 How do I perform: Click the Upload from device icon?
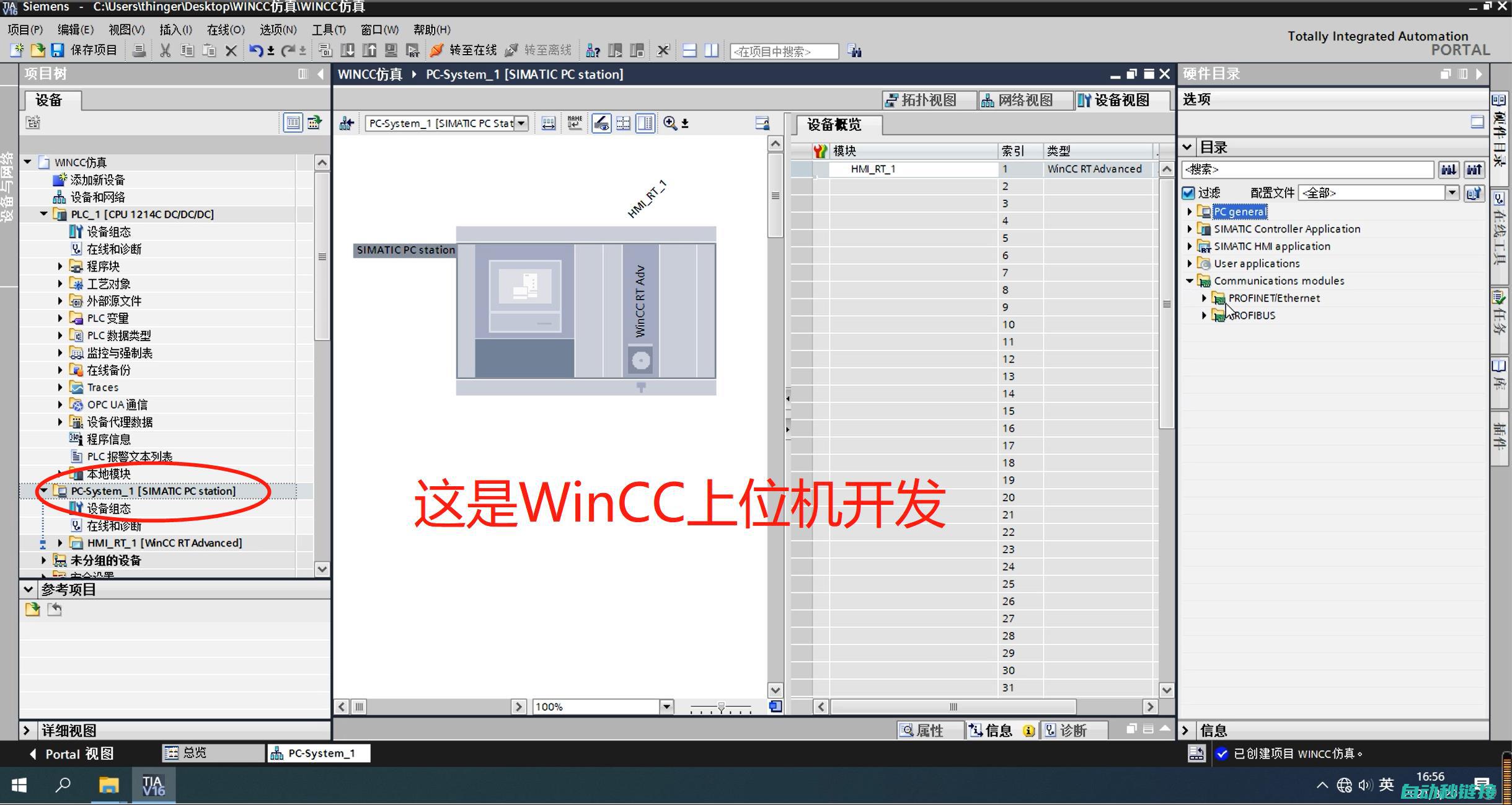pos(369,51)
